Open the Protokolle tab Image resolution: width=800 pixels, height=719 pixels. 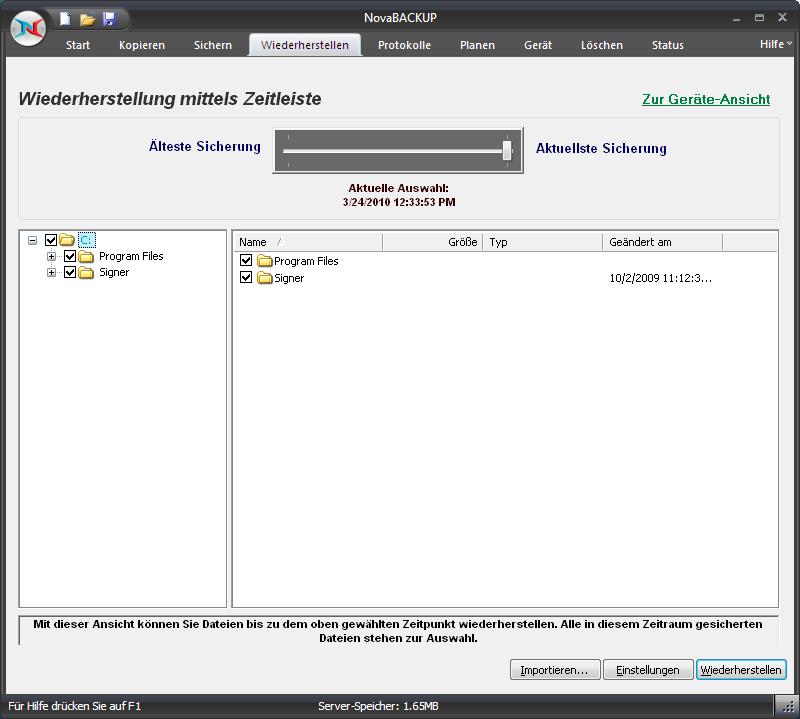coord(404,45)
